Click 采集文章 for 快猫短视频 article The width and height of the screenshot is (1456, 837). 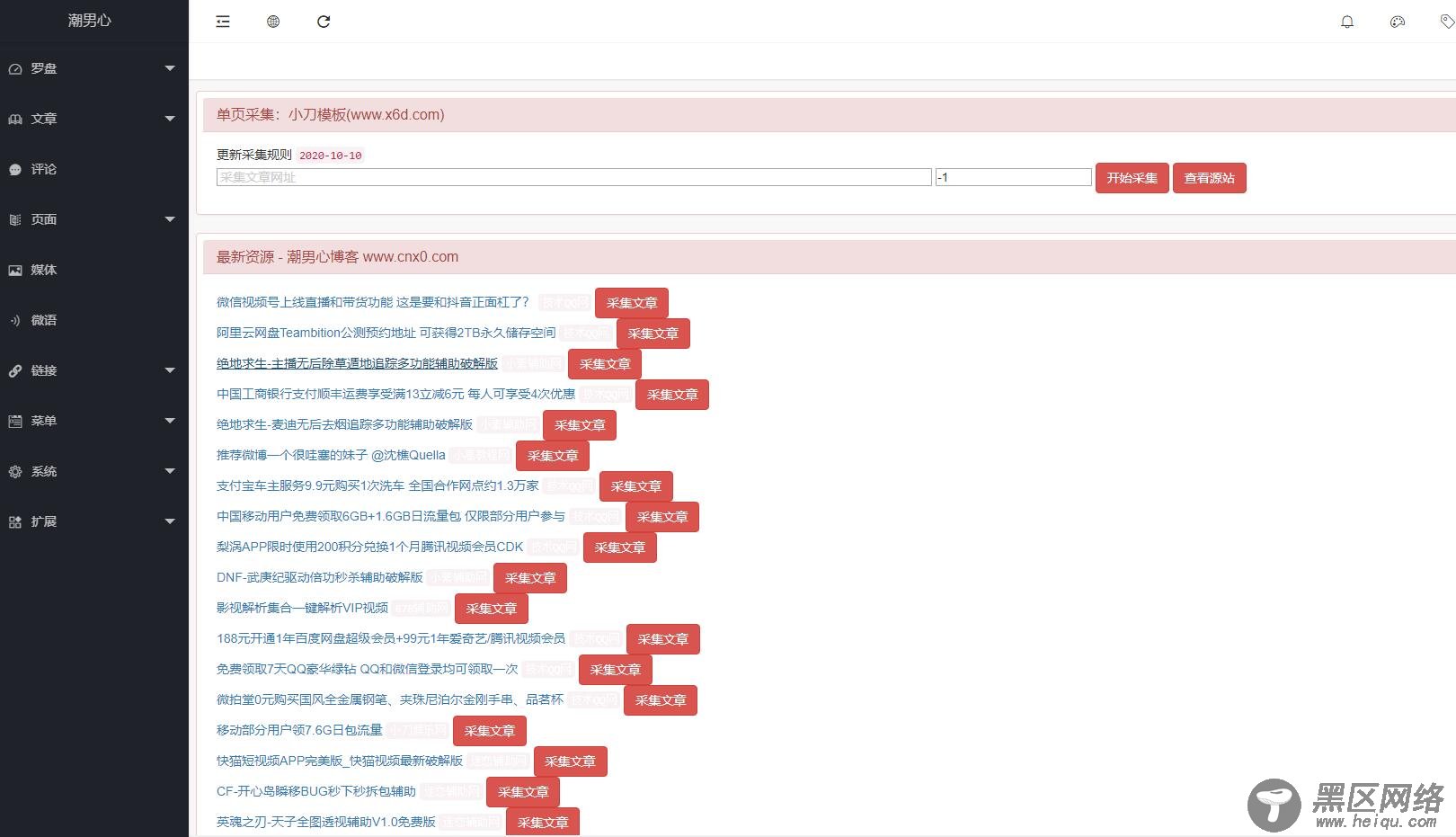(x=571, y=761)
